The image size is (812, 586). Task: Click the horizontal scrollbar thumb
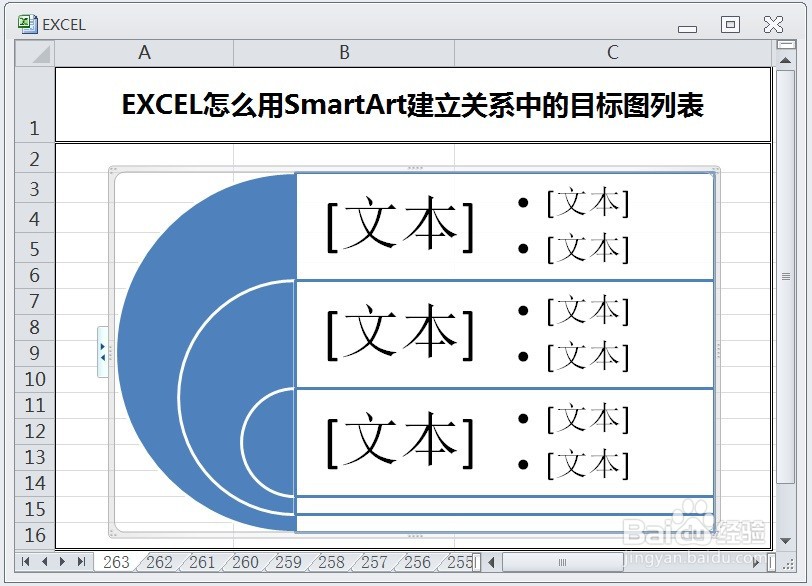point(562,562)
